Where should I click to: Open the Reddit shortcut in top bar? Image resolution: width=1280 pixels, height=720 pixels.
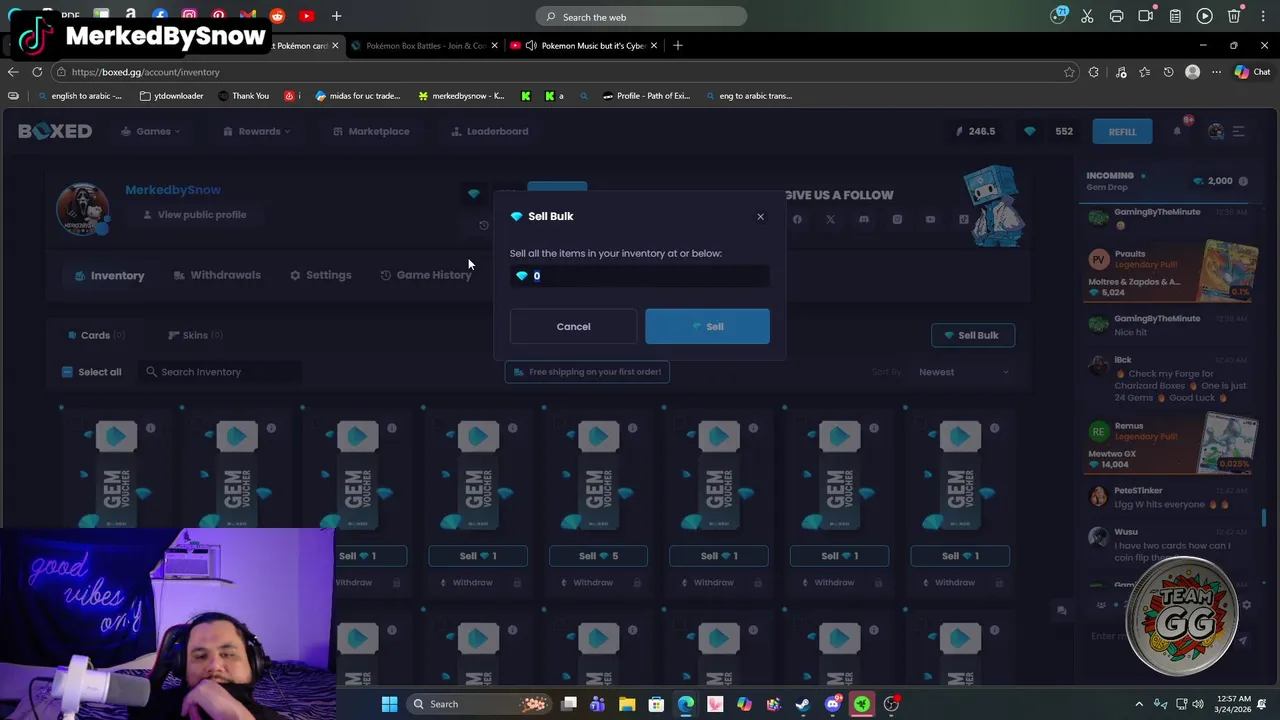tap(277, 16)
